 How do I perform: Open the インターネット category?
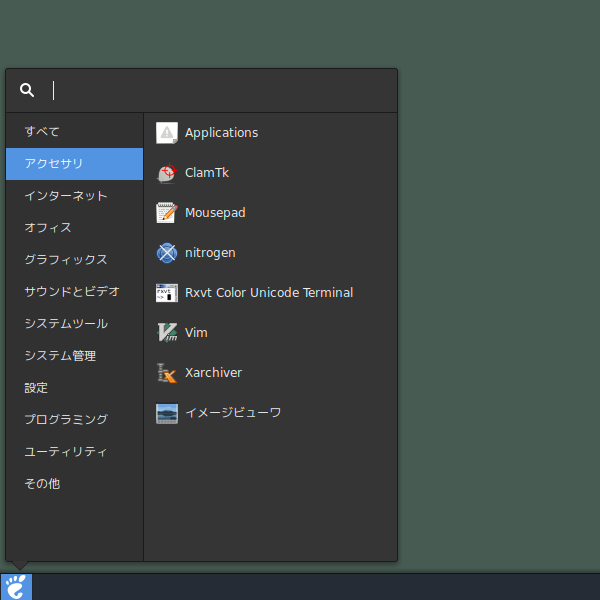[75, 196]
